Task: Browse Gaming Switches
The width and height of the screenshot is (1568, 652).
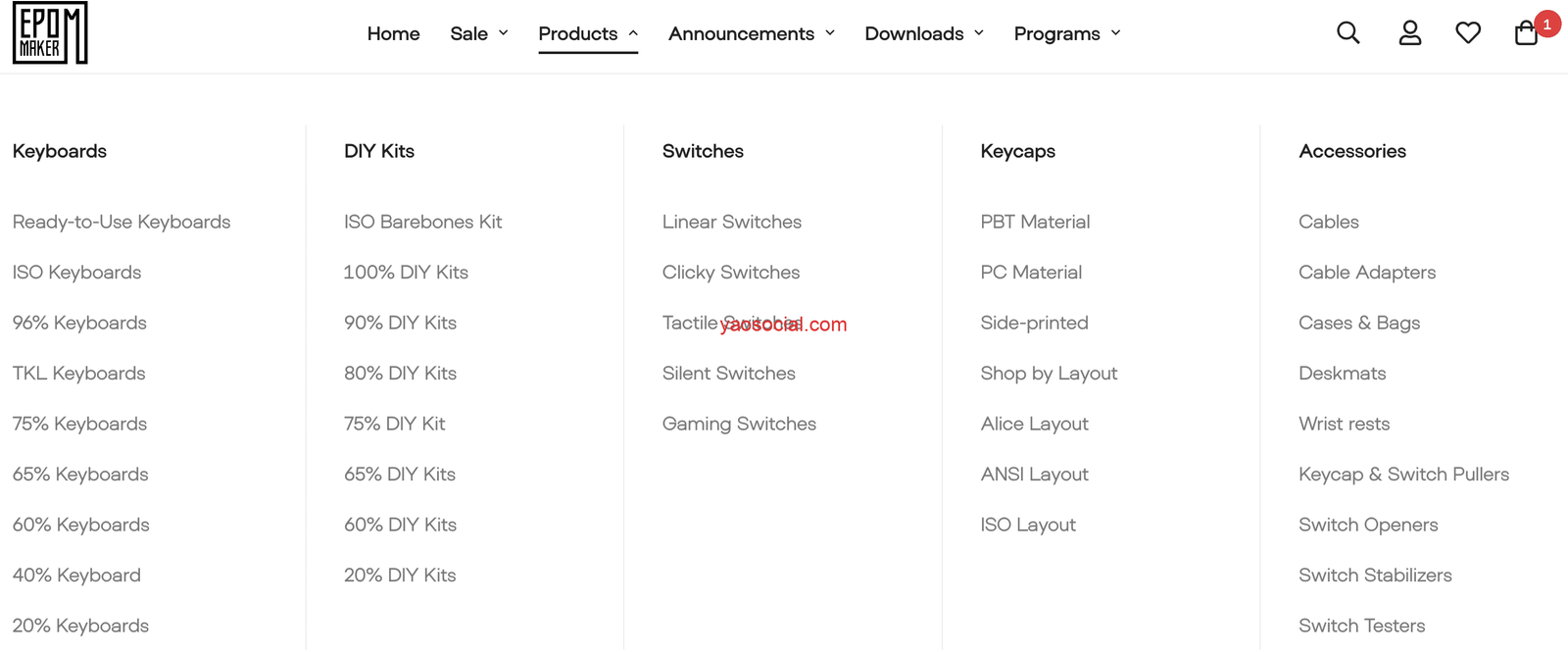Action: pyautogui.click(x=739, y=424)
